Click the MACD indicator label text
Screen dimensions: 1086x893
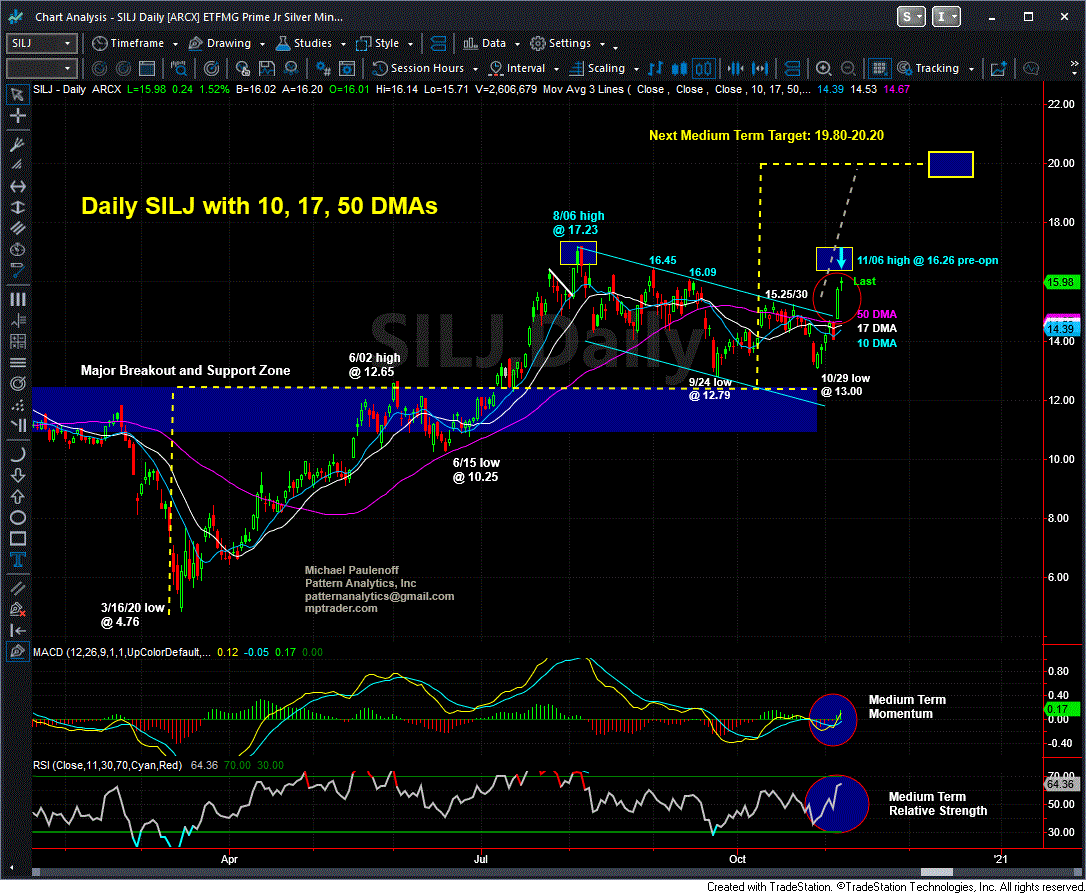click(122, 652)
